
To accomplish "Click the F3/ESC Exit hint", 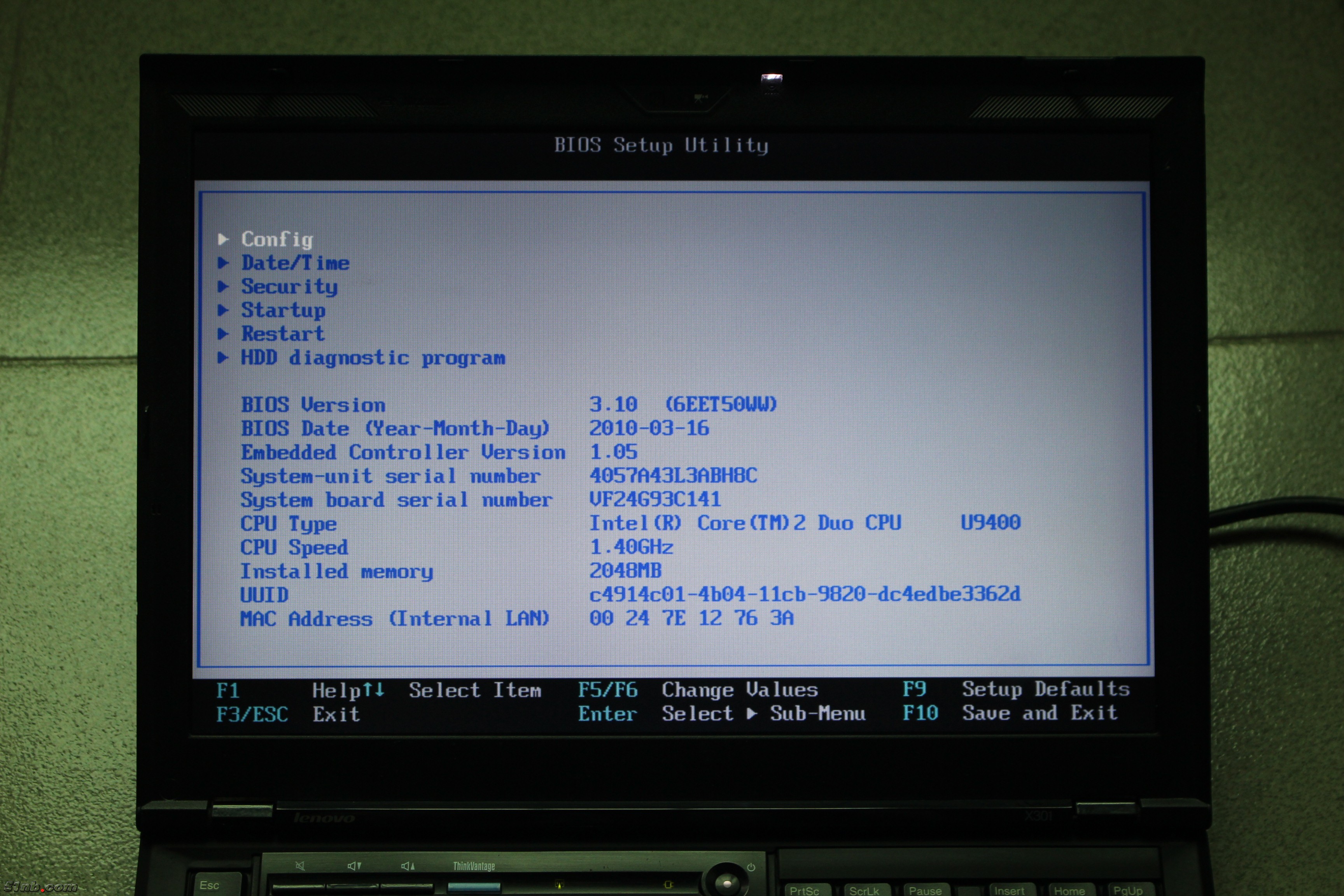I will (288, 714).
